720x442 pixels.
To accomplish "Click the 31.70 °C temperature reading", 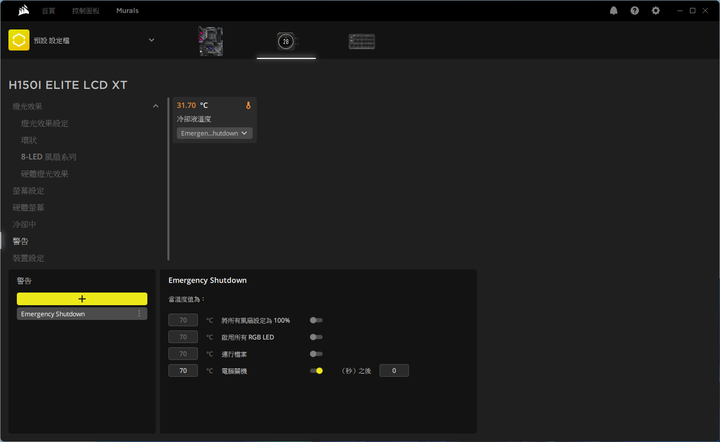I will [192, 106].
